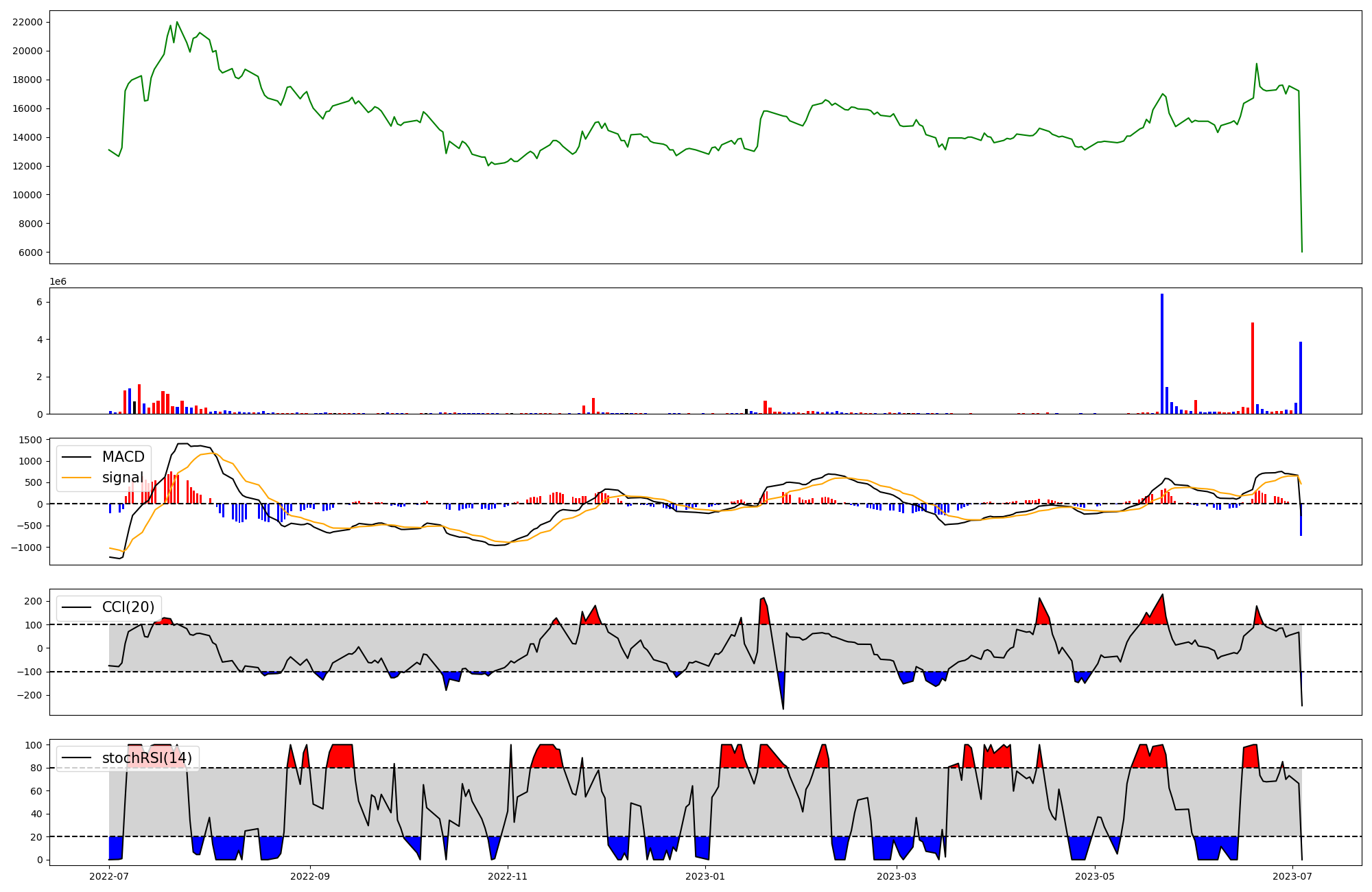Click the 200 tick on CCI axis
Viewport: 1372px width, 892px height.
34,602
